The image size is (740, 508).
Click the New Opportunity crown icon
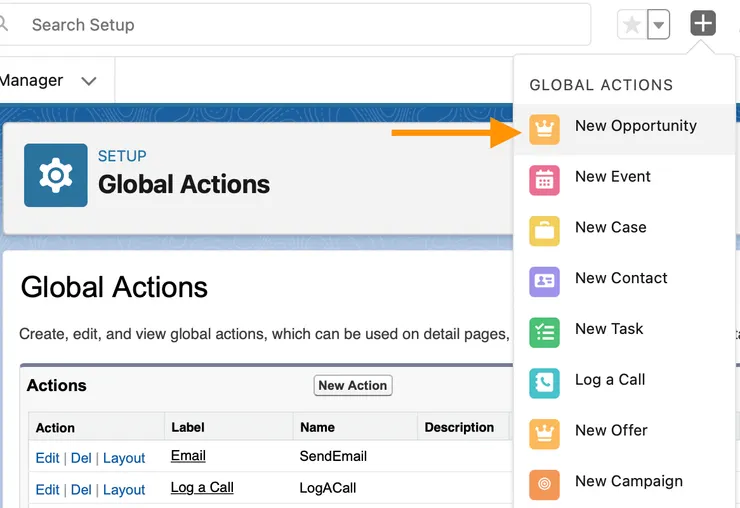click(544, 129)
